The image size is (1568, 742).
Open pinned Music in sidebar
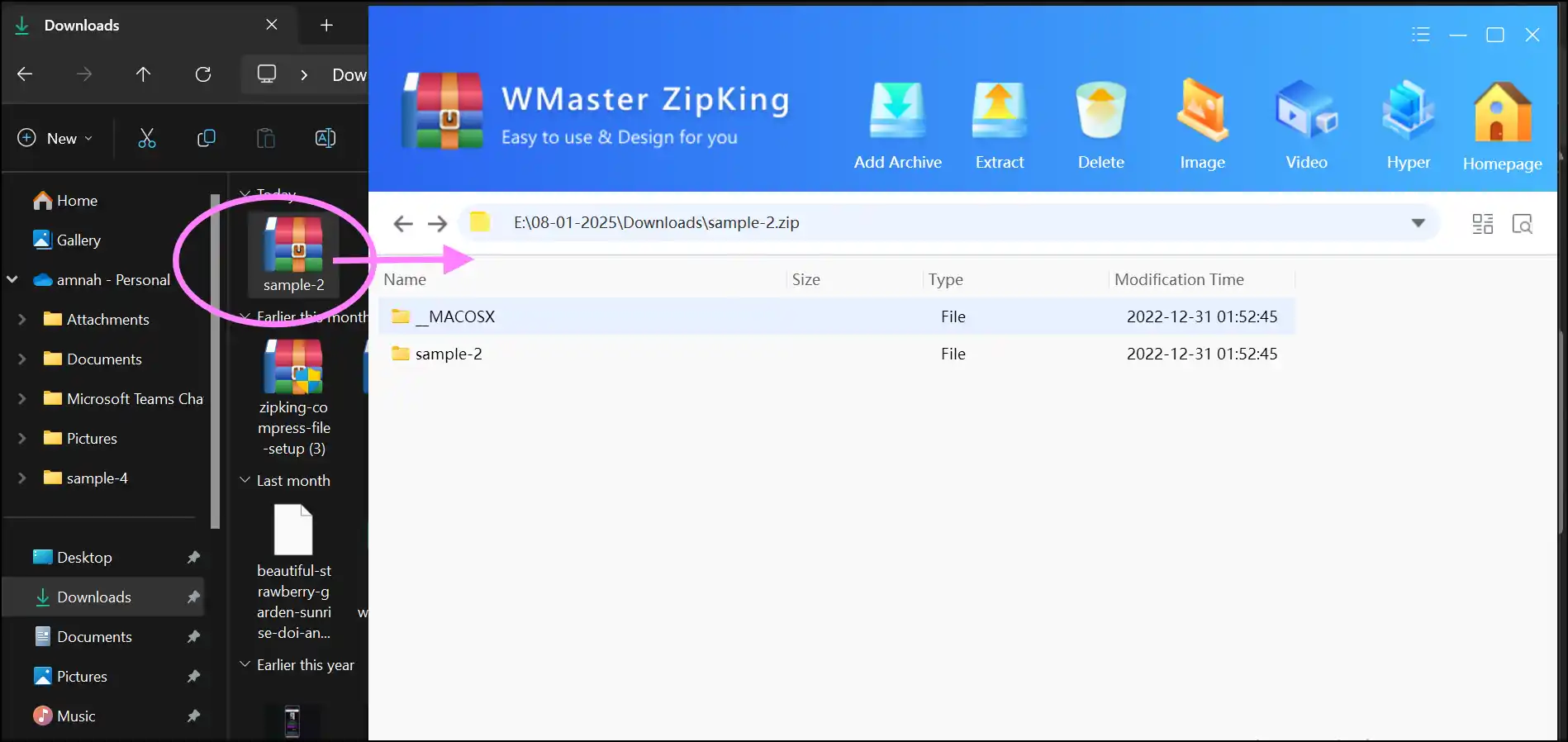pos(104,716)
